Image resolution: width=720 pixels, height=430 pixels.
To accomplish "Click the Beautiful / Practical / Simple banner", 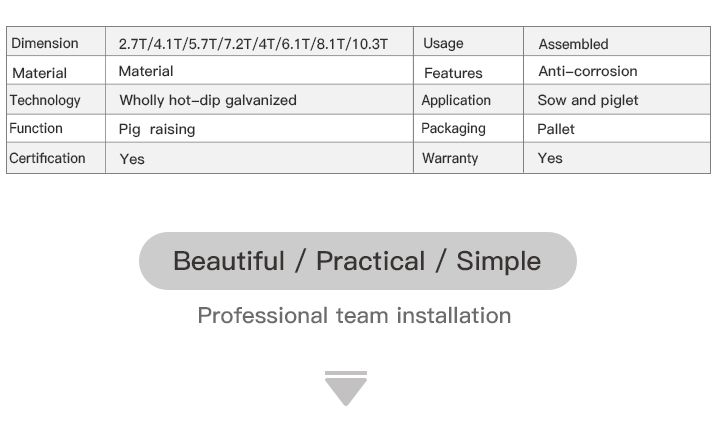I will [357, 261].
